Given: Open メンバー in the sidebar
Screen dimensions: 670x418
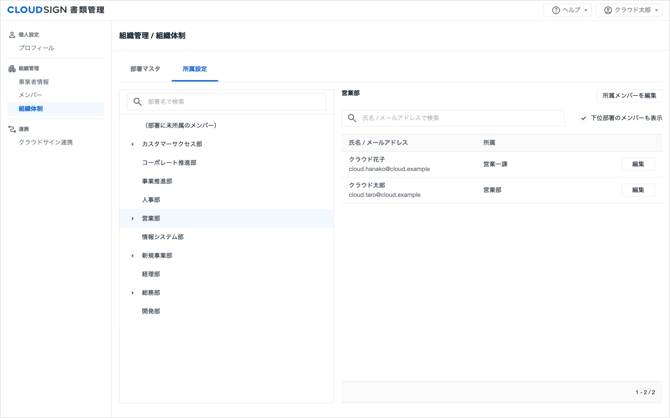Looking at the screenshot, I should [30, 95].
